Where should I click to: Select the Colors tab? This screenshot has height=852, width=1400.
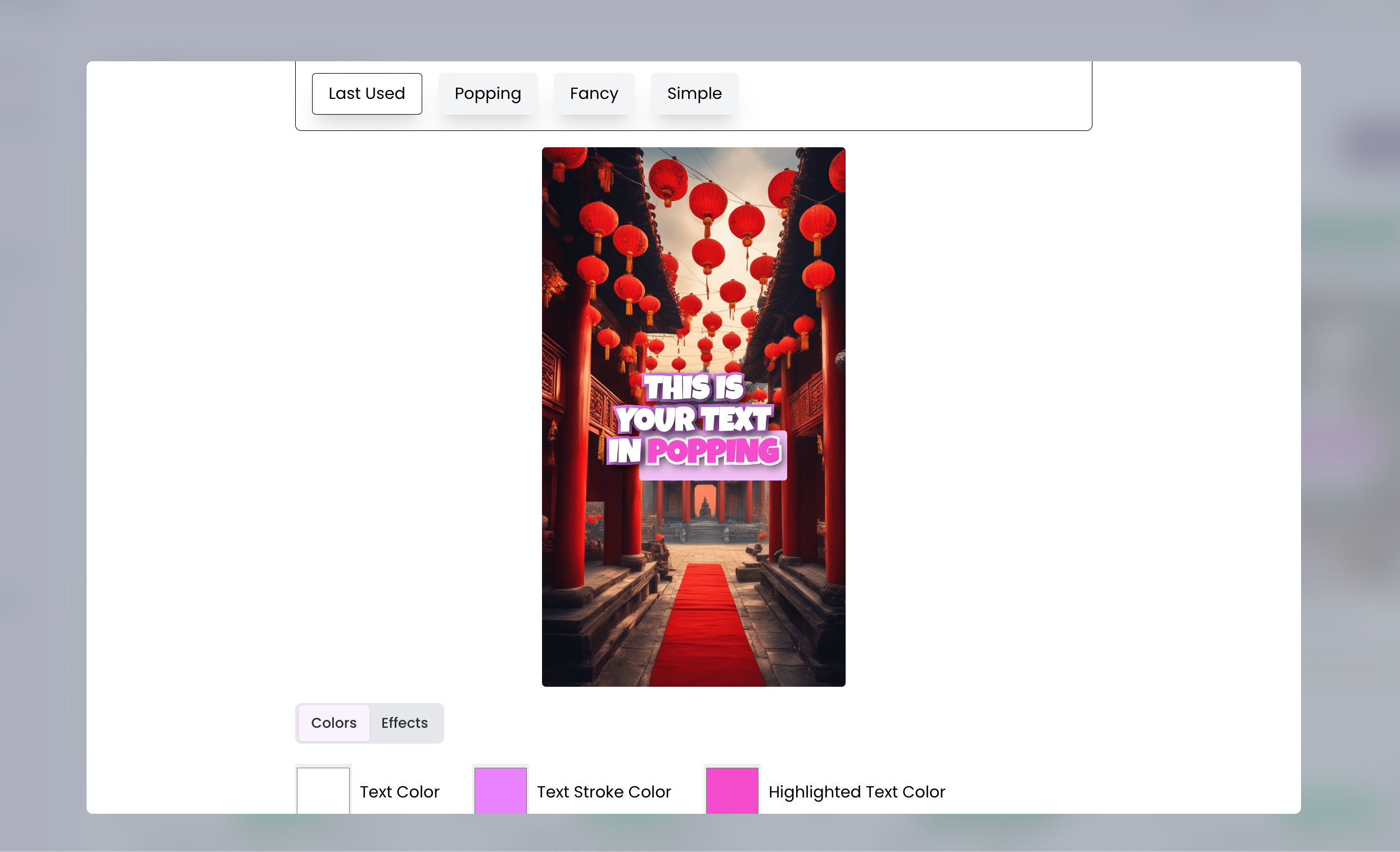[333, 723]
